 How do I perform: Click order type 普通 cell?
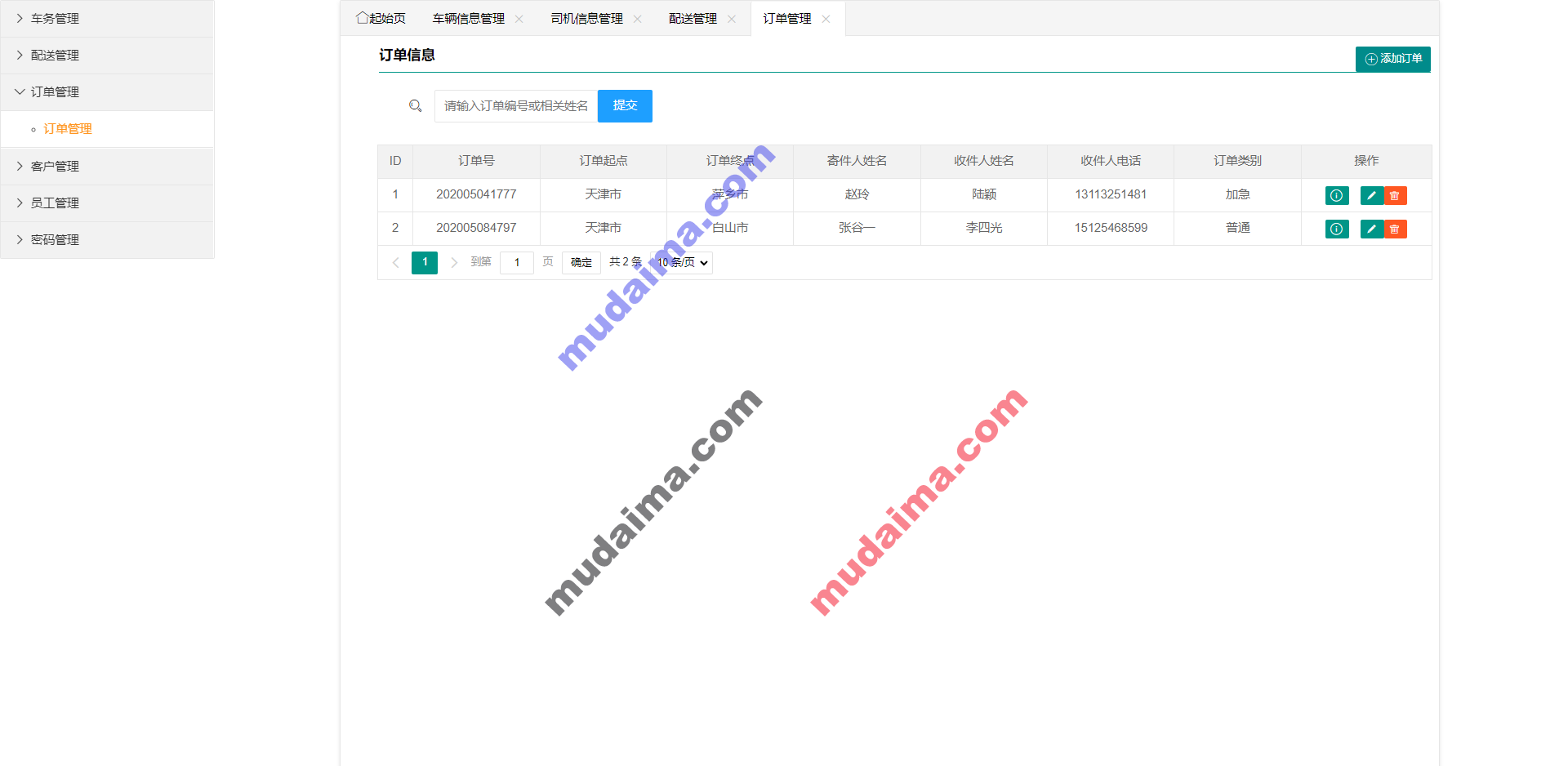tap(1237, 228)
